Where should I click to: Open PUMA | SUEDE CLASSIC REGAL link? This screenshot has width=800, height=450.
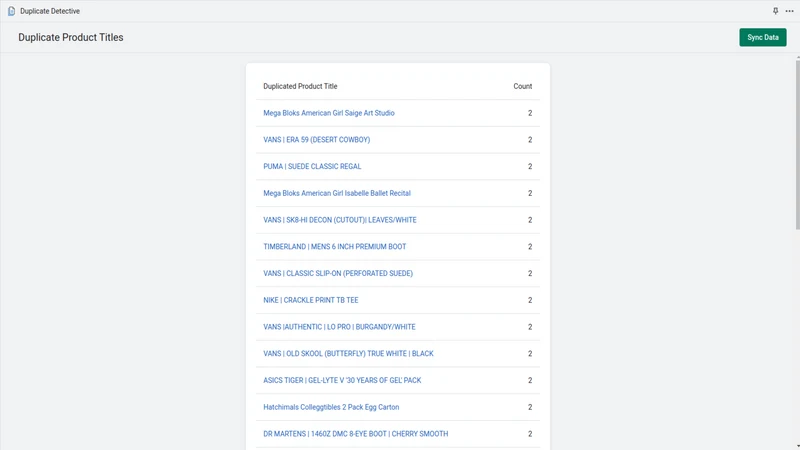312,166
